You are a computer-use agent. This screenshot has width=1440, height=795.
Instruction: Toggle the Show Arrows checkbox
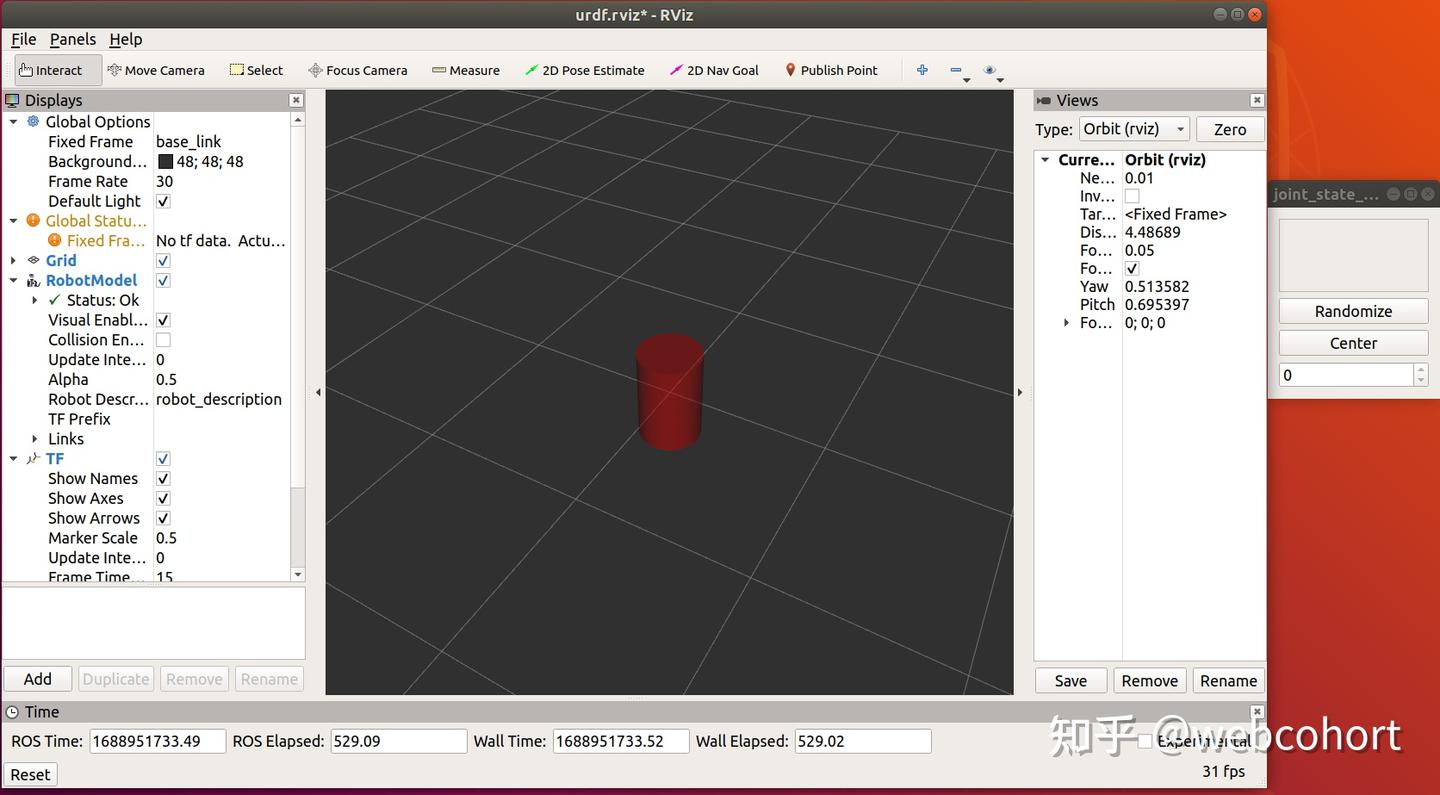coord(163,518)
